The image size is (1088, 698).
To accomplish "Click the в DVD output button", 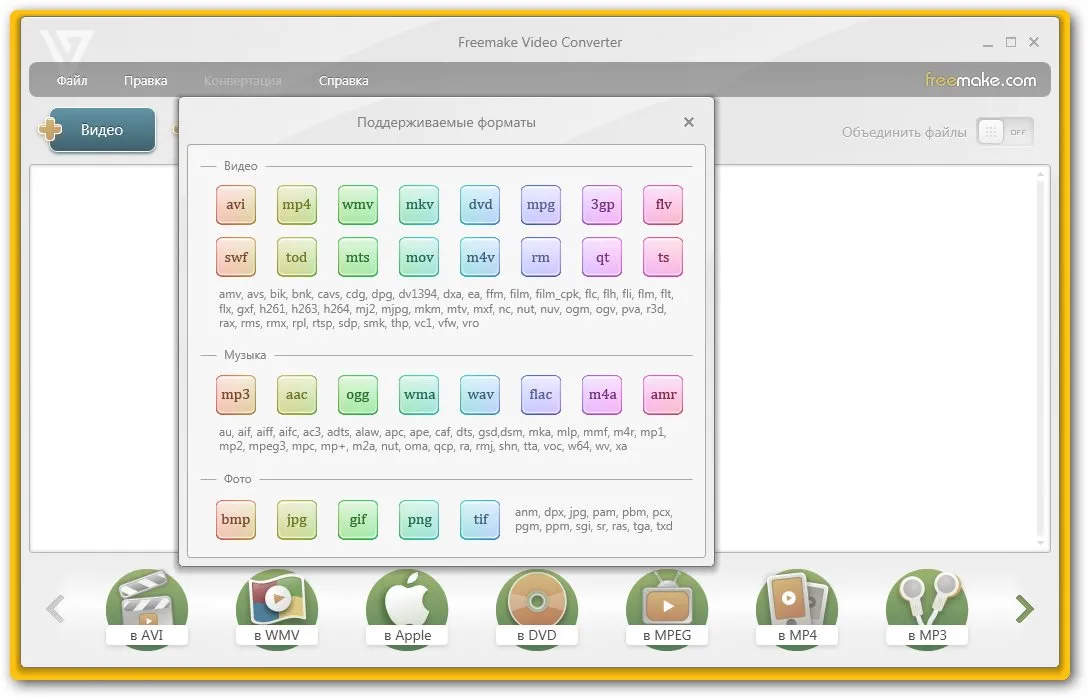I will [x=537, y=609].
